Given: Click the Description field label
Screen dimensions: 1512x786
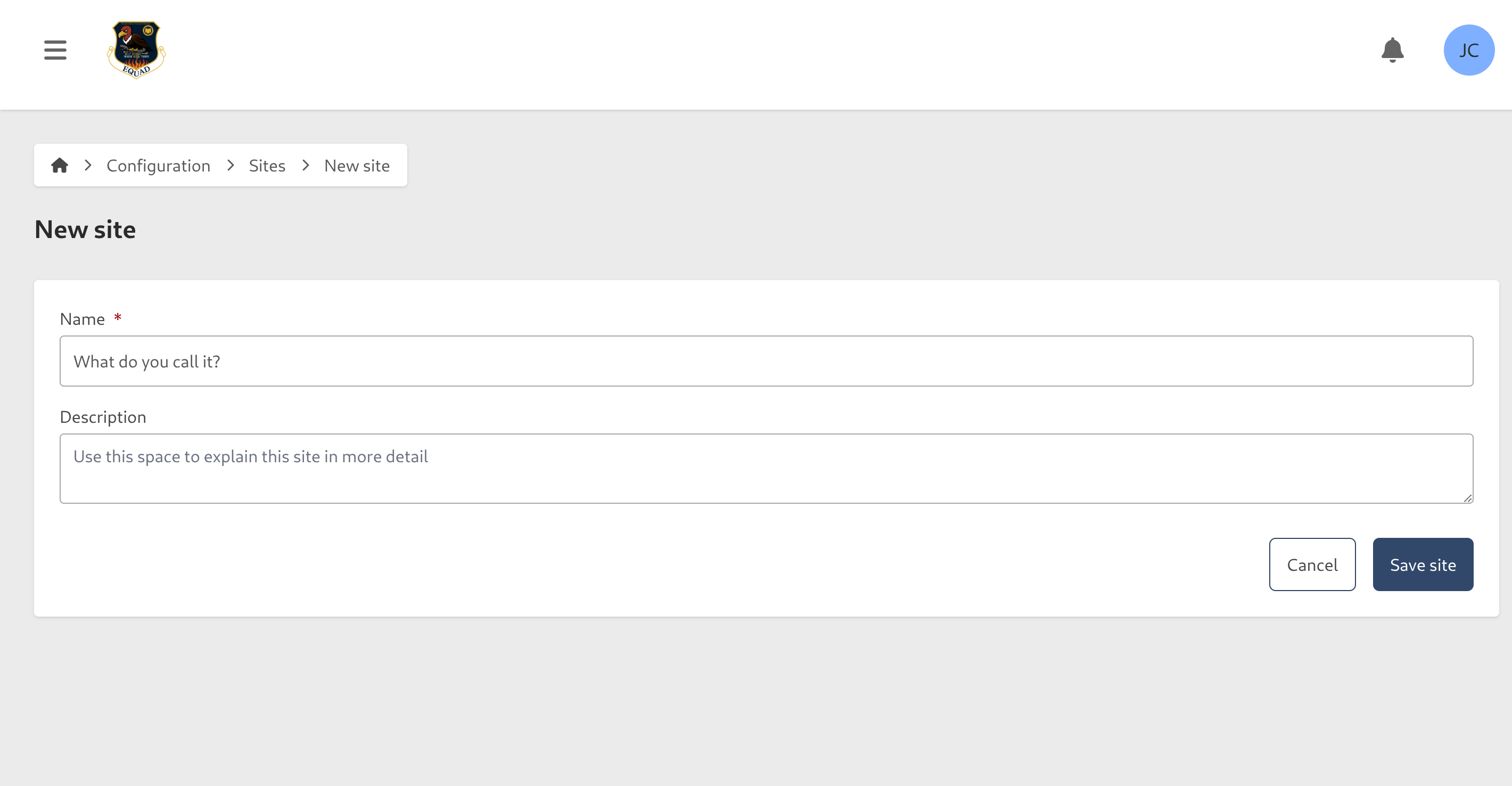Looking at the screenshot, I should point(103,417).
